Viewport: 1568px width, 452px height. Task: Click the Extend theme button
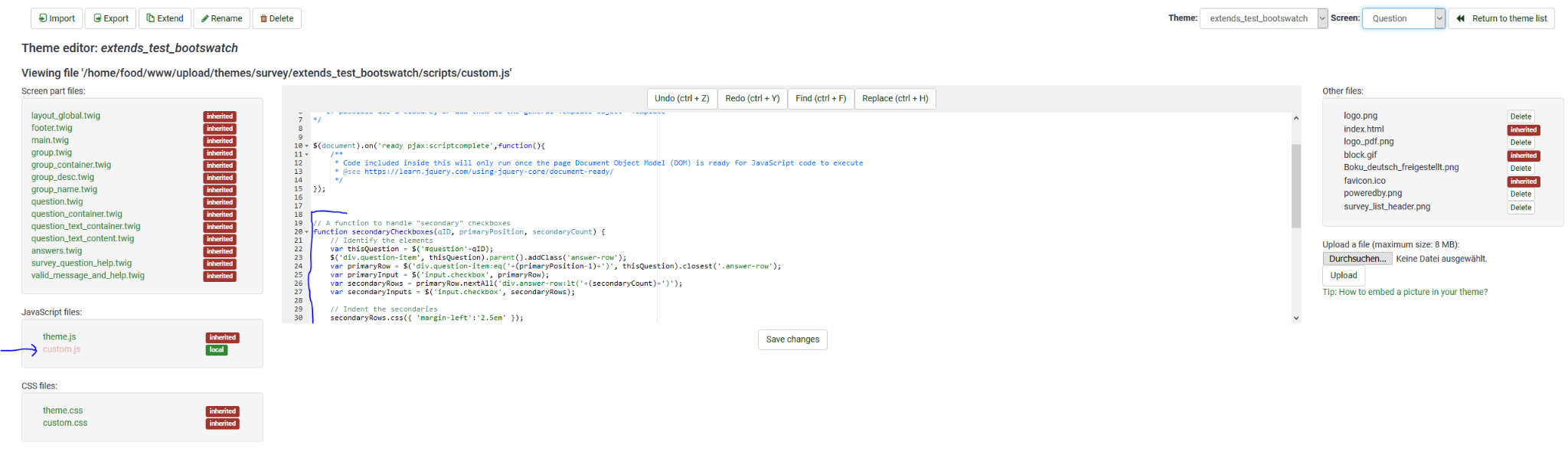165,18
